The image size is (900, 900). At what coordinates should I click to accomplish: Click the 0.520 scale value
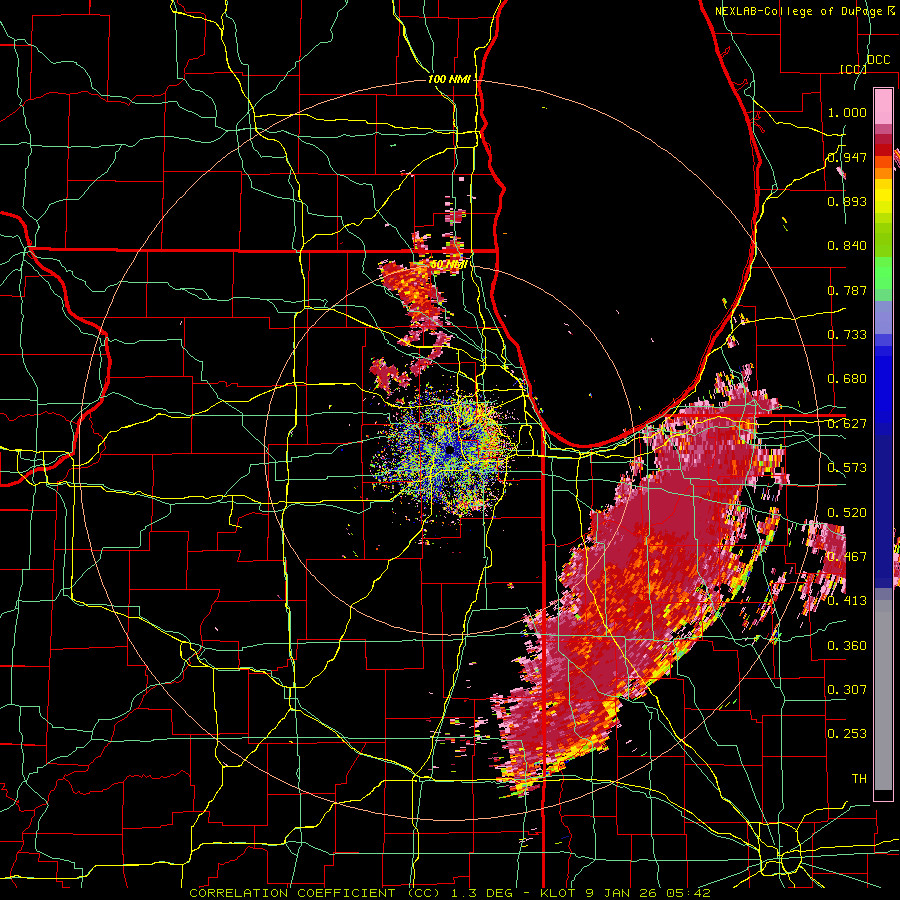pyautogui.click(x=847, y=513)
